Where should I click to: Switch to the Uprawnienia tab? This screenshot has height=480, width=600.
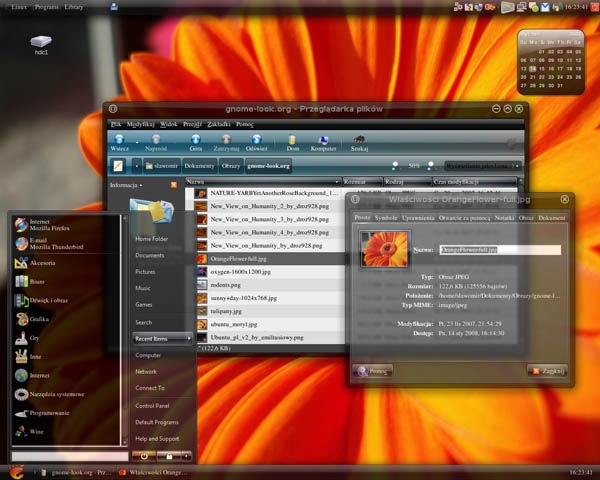[418, 218]
